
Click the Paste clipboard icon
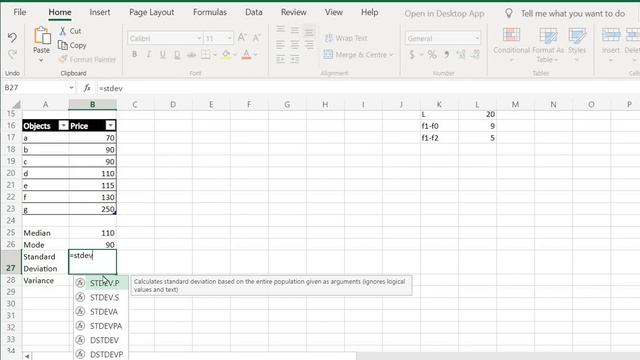coord(42,36)
